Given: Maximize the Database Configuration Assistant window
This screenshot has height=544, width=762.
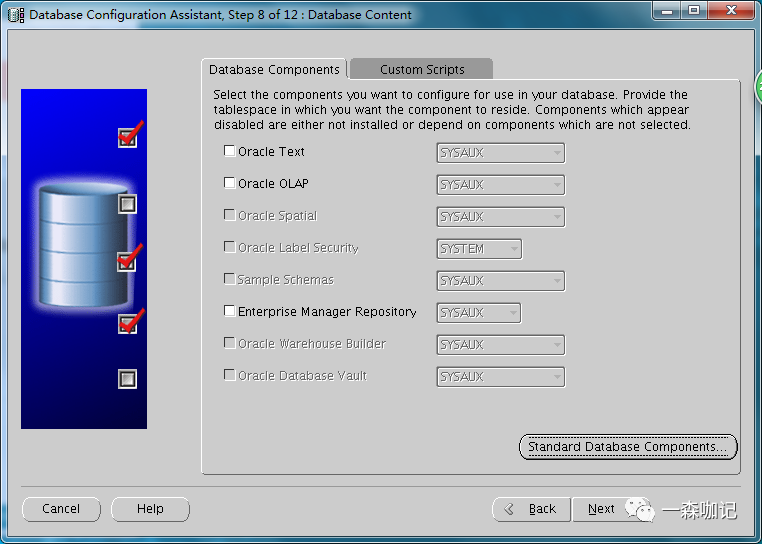Looking at the screenshot, I should (x=694, y=11).
